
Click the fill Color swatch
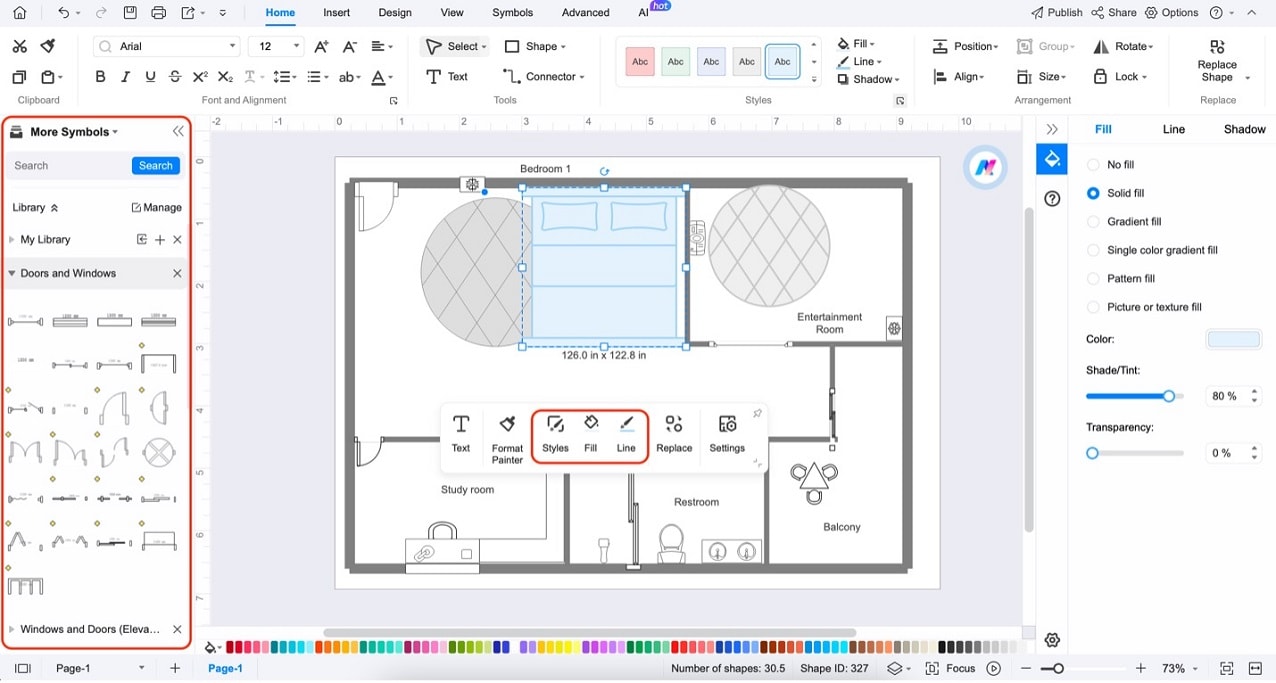tap(1234, 340)
